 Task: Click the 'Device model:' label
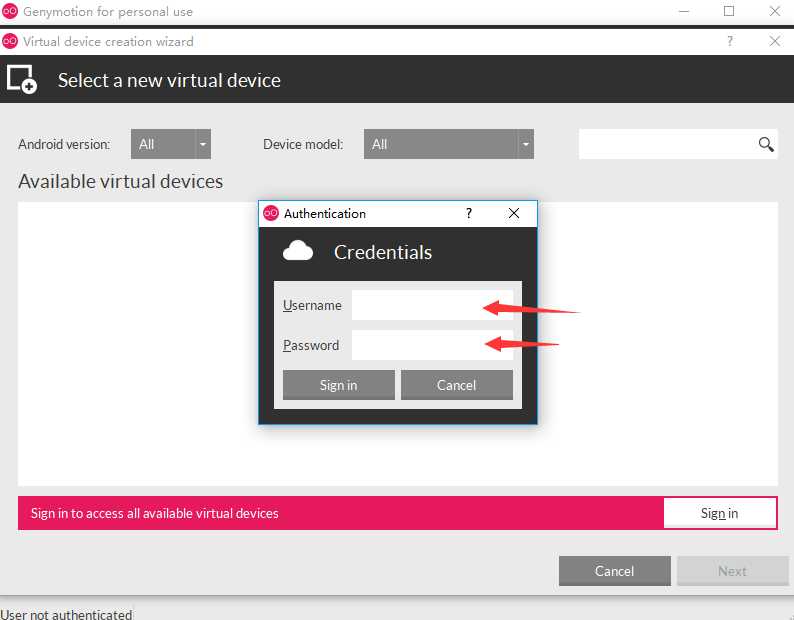303,144
